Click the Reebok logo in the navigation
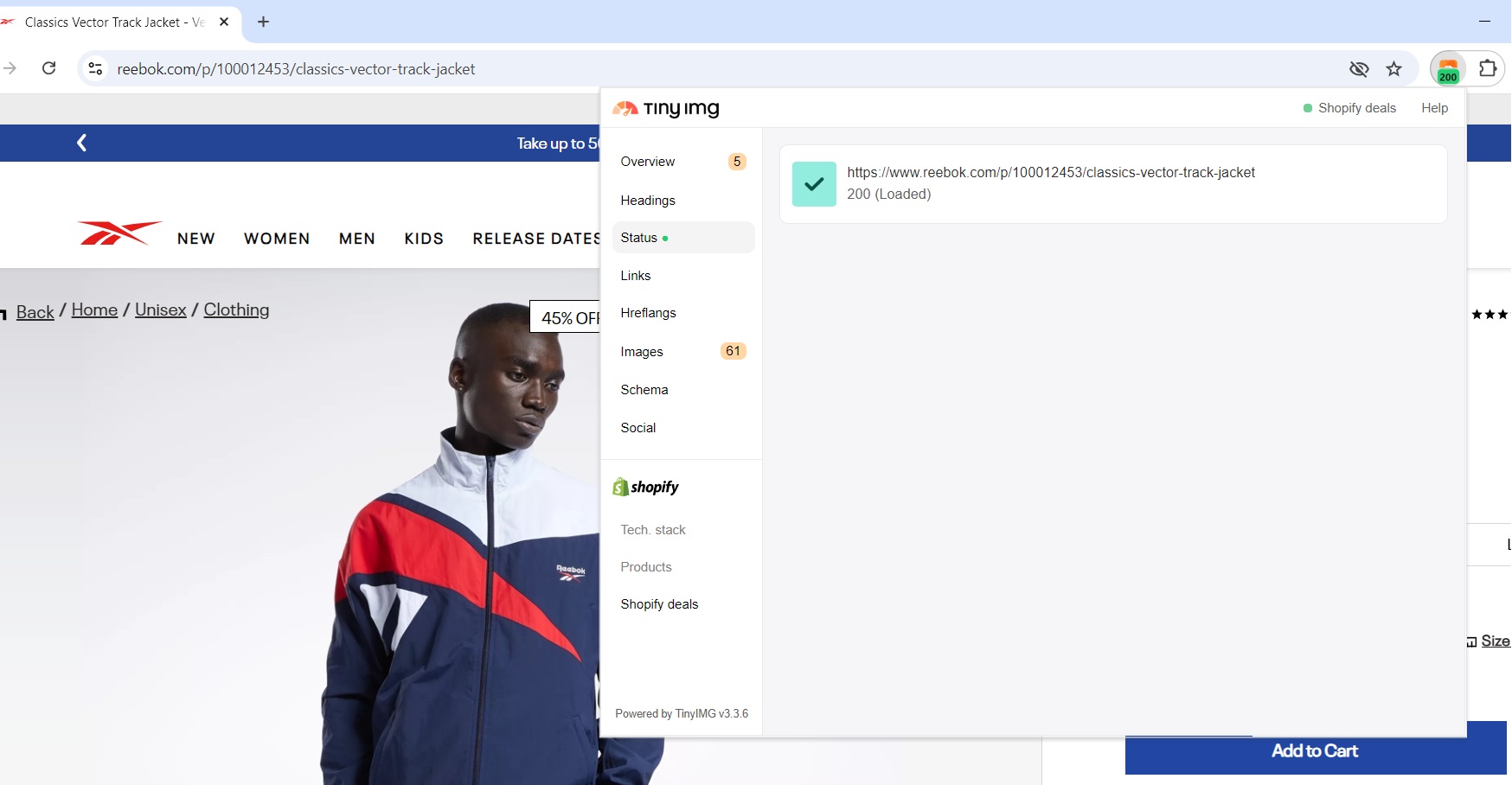 [x=118, y=233]
